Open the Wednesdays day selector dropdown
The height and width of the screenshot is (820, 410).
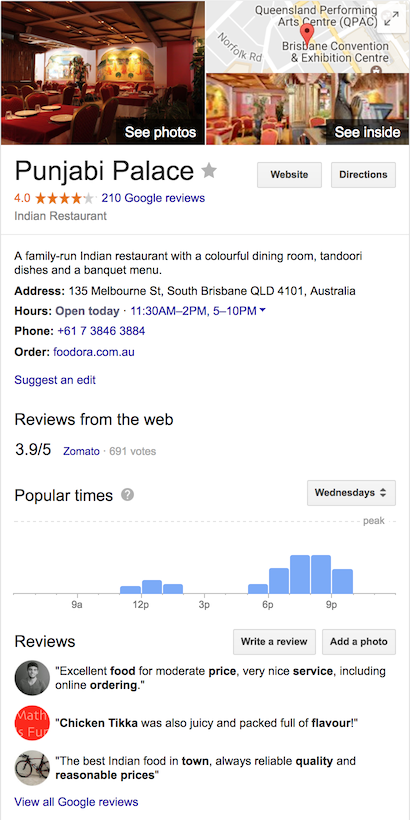pos(351,493)
